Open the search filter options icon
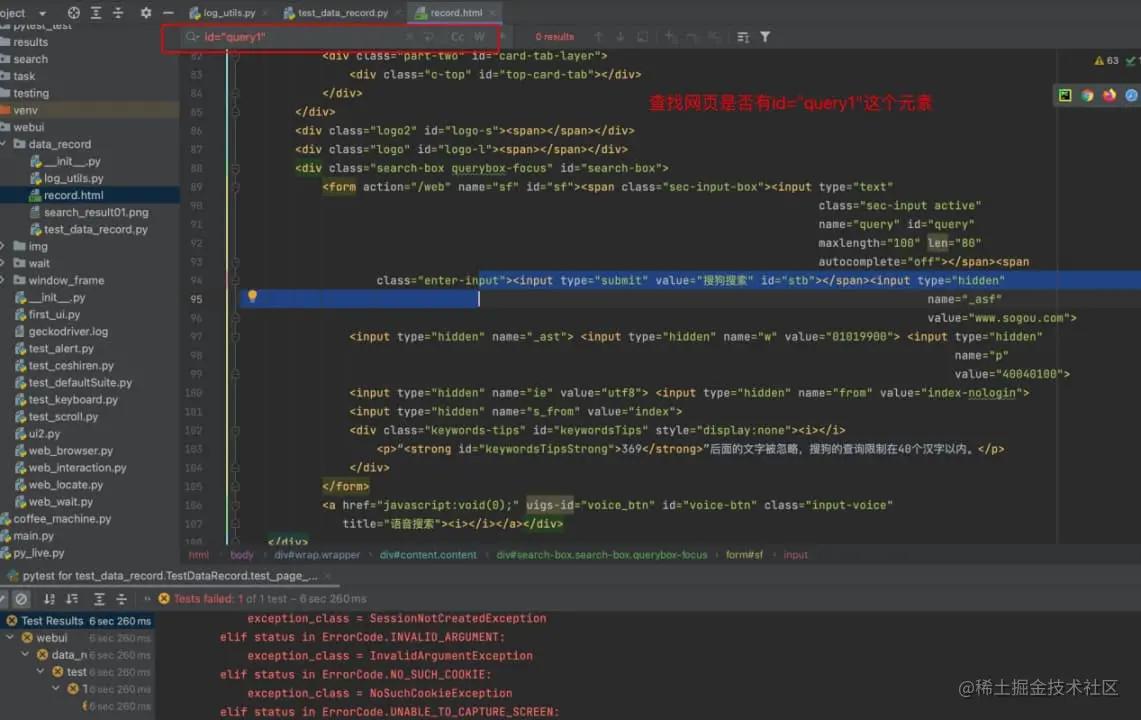This screenshot has width=1141, height=720. (766, 37)
